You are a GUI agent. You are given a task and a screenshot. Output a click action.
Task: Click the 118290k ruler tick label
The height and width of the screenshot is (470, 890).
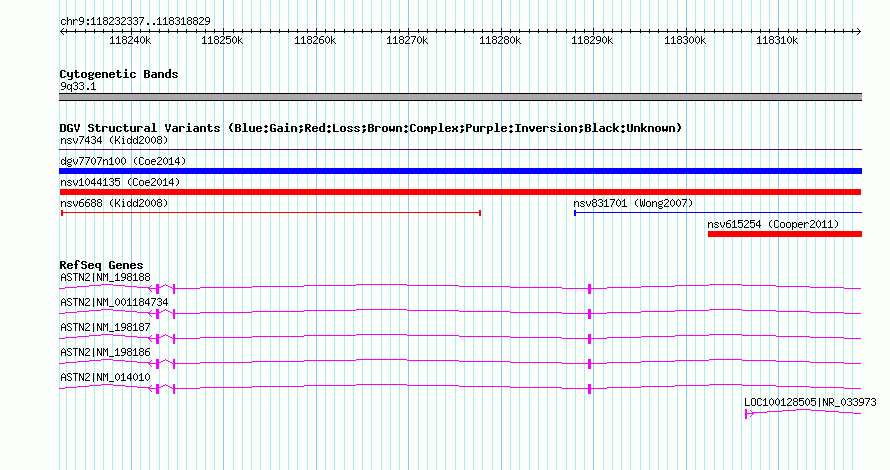coord(592,40)
